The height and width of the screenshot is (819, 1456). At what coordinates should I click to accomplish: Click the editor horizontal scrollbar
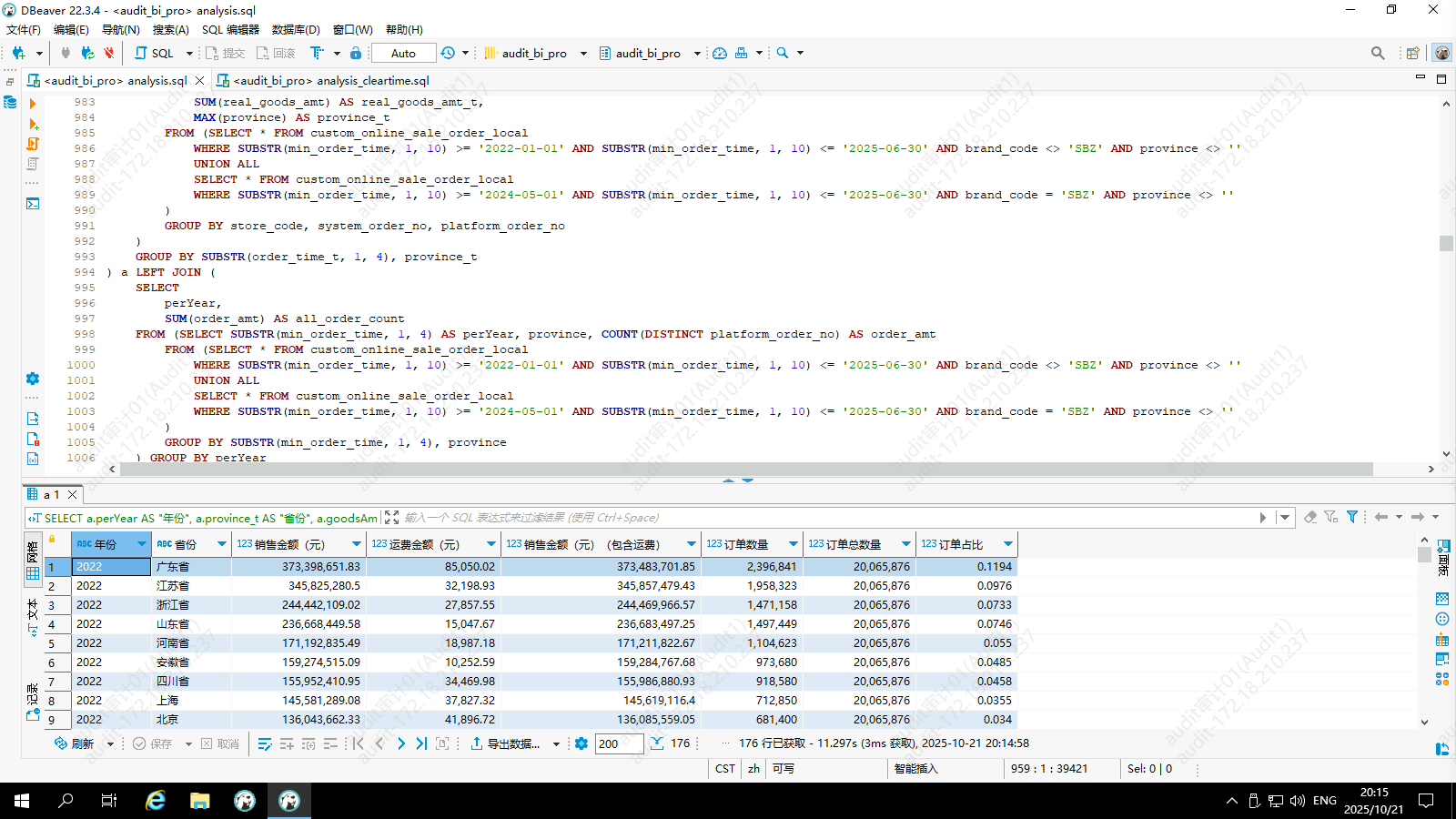click(746, 470)
